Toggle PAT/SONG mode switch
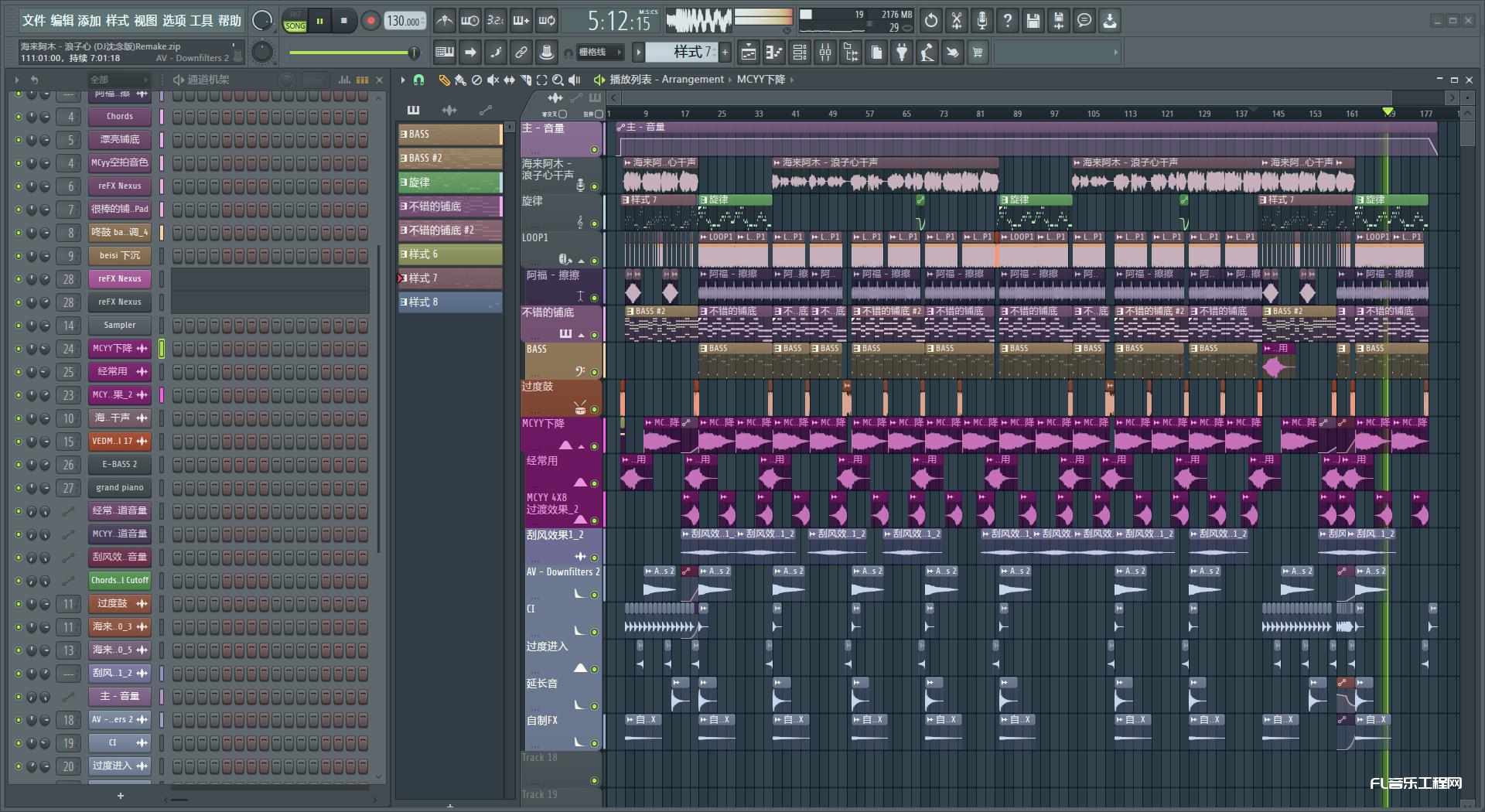The height and width of the screenshot is (812, 1485). pos(295,21)
